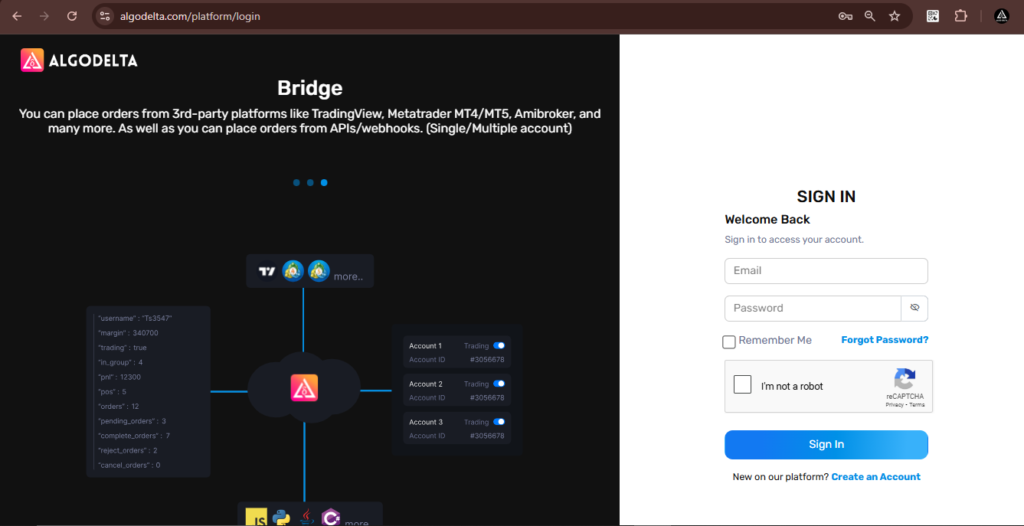Click the "cancel_orders" : 0 line

pyautogui.click(x=129, y=465)
